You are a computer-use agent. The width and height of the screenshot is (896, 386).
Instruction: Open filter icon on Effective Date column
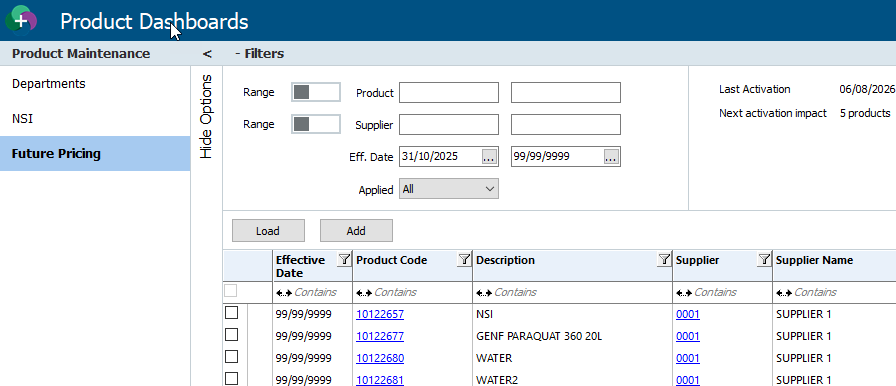(x=344, y=260)
